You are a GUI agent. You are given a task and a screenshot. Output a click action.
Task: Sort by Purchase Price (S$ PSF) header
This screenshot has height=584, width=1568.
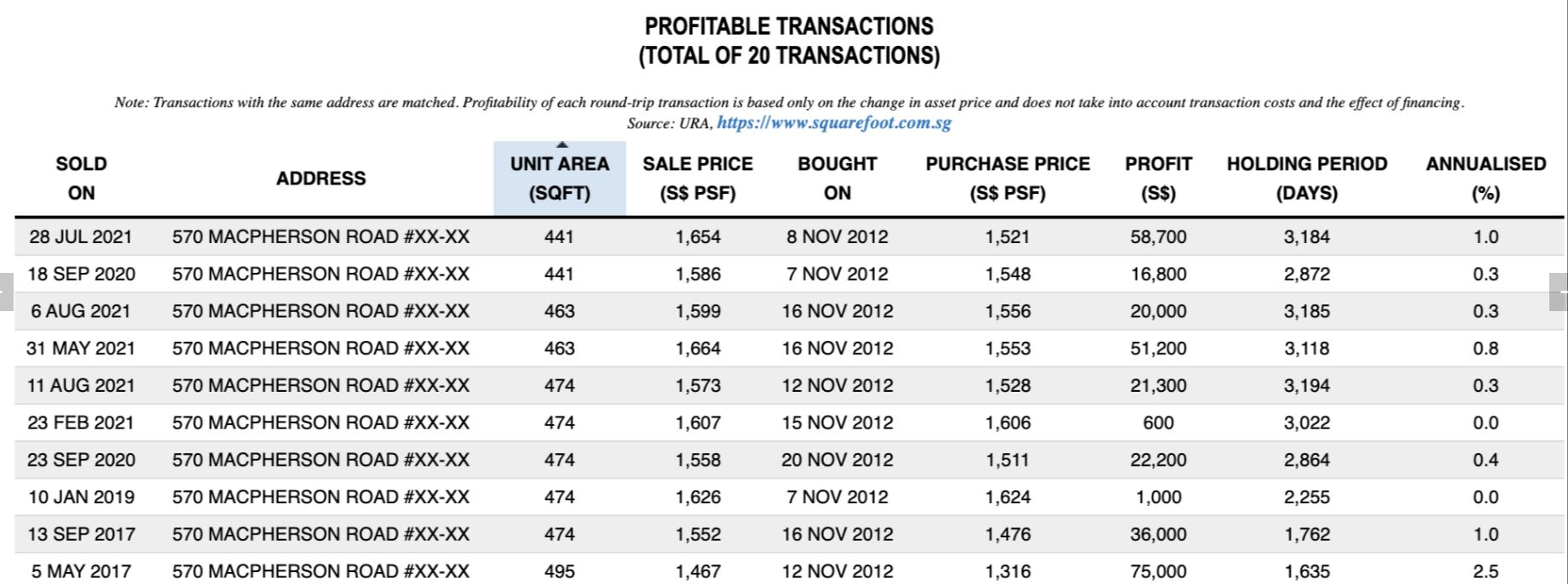[x=1008, y=179]
